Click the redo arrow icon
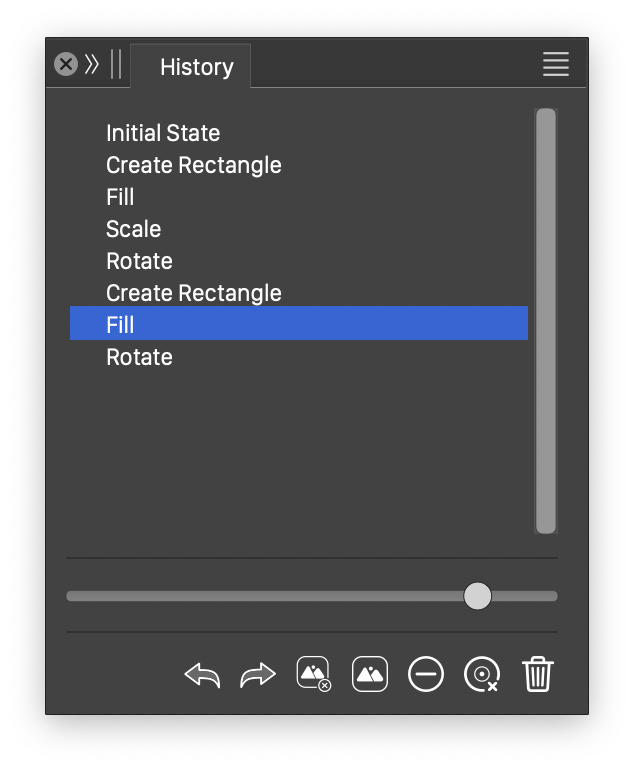Viewport: 634px width, 768px height. click(x=258, y=675)
